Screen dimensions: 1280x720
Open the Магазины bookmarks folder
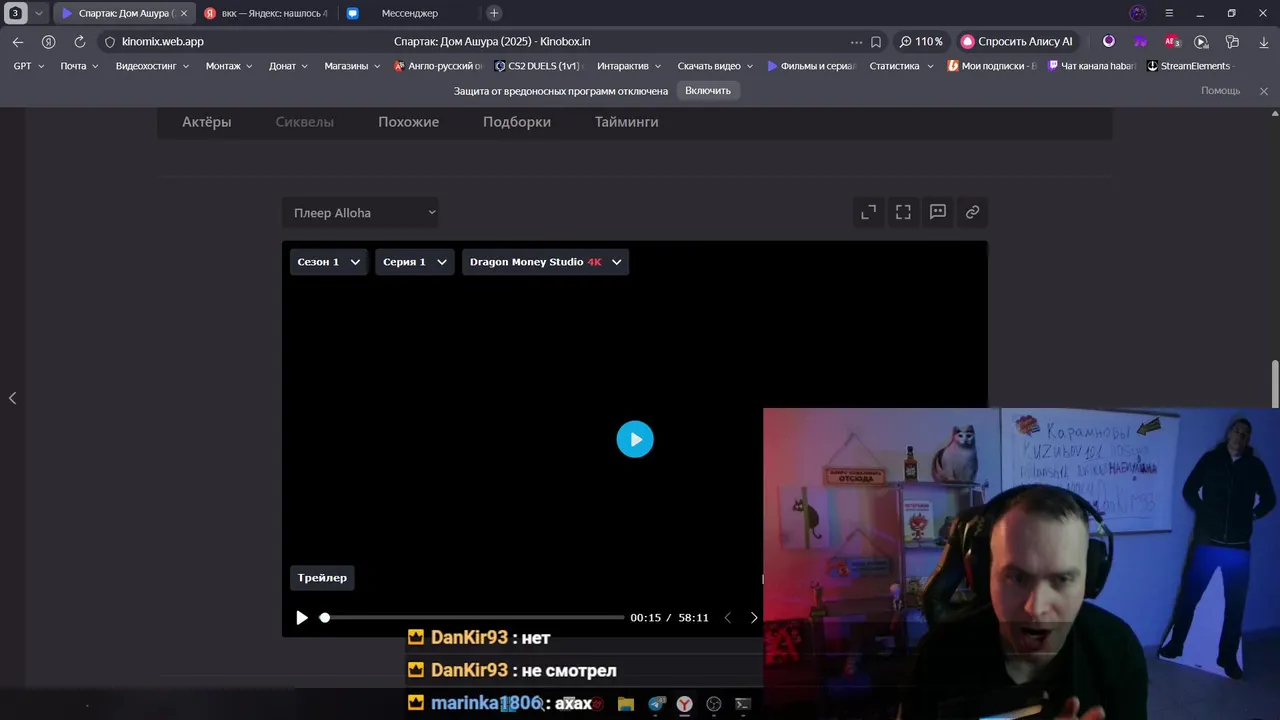coord(353,66)
